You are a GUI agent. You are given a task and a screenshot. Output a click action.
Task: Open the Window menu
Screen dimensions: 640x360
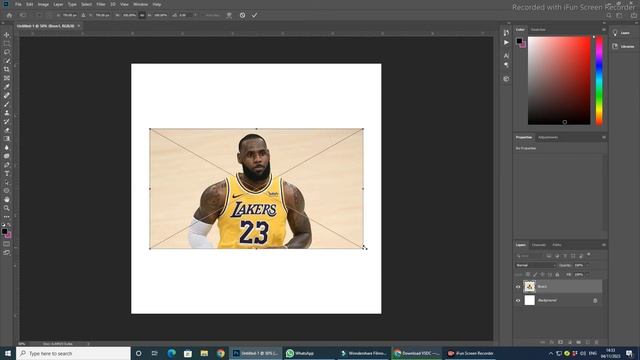(x=141, y=4)
